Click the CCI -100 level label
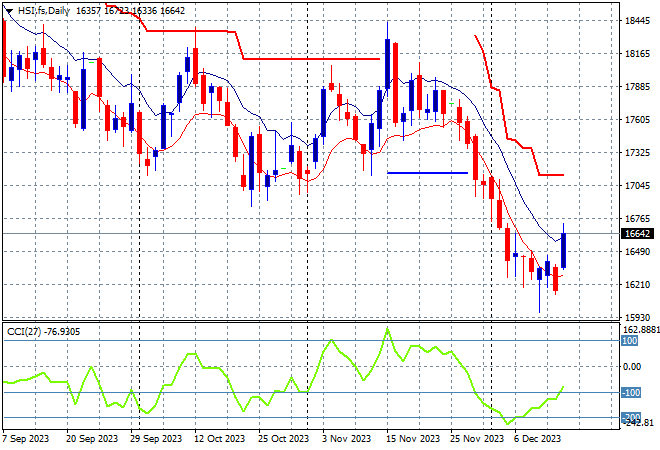The image size is (660, 450). pyautogui.click(x=630, y=392)
